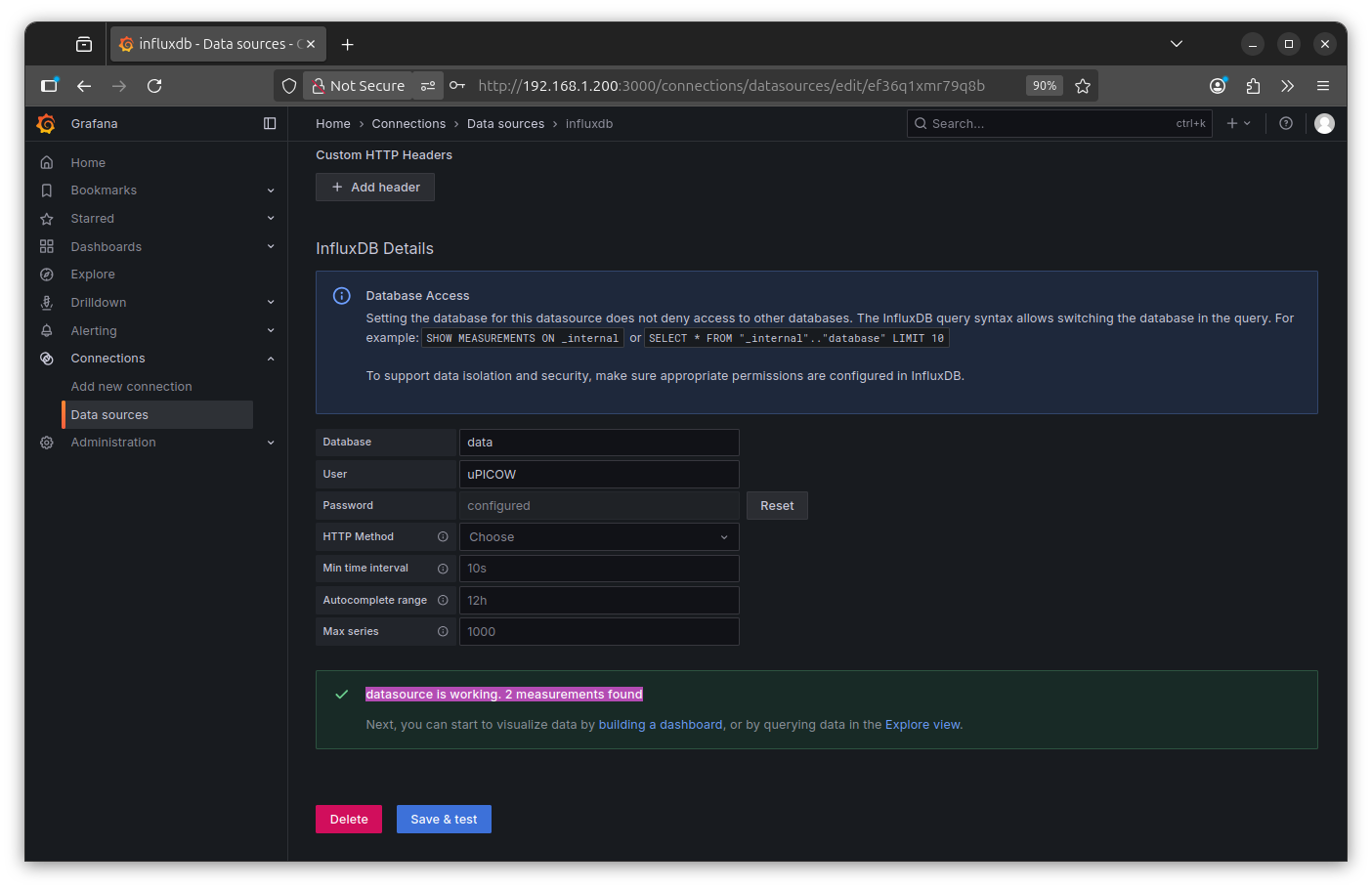The width and height of the screenshot is (1372, 889).
Task: Collapse the Connections menu section
Action: (271, 359)
